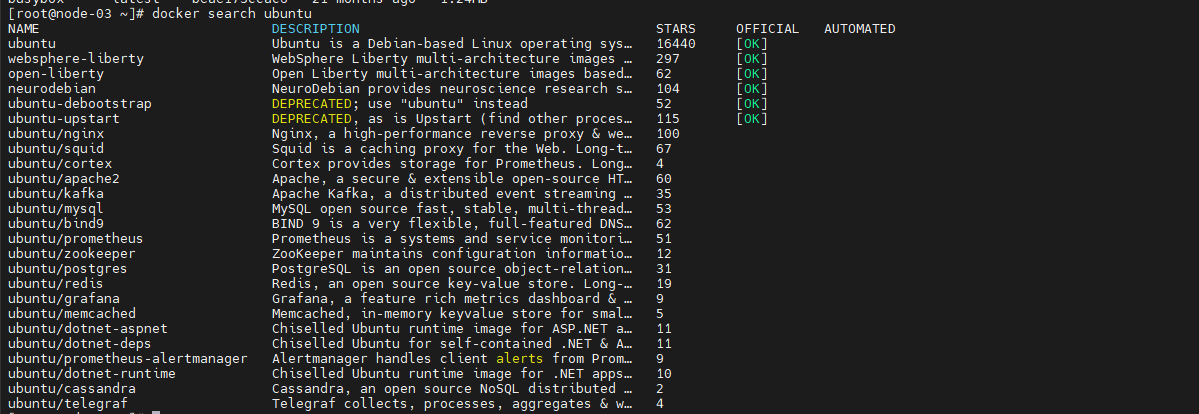Click the 'Apache Kafka, a distributed event streaming' description

pos(452,194)
